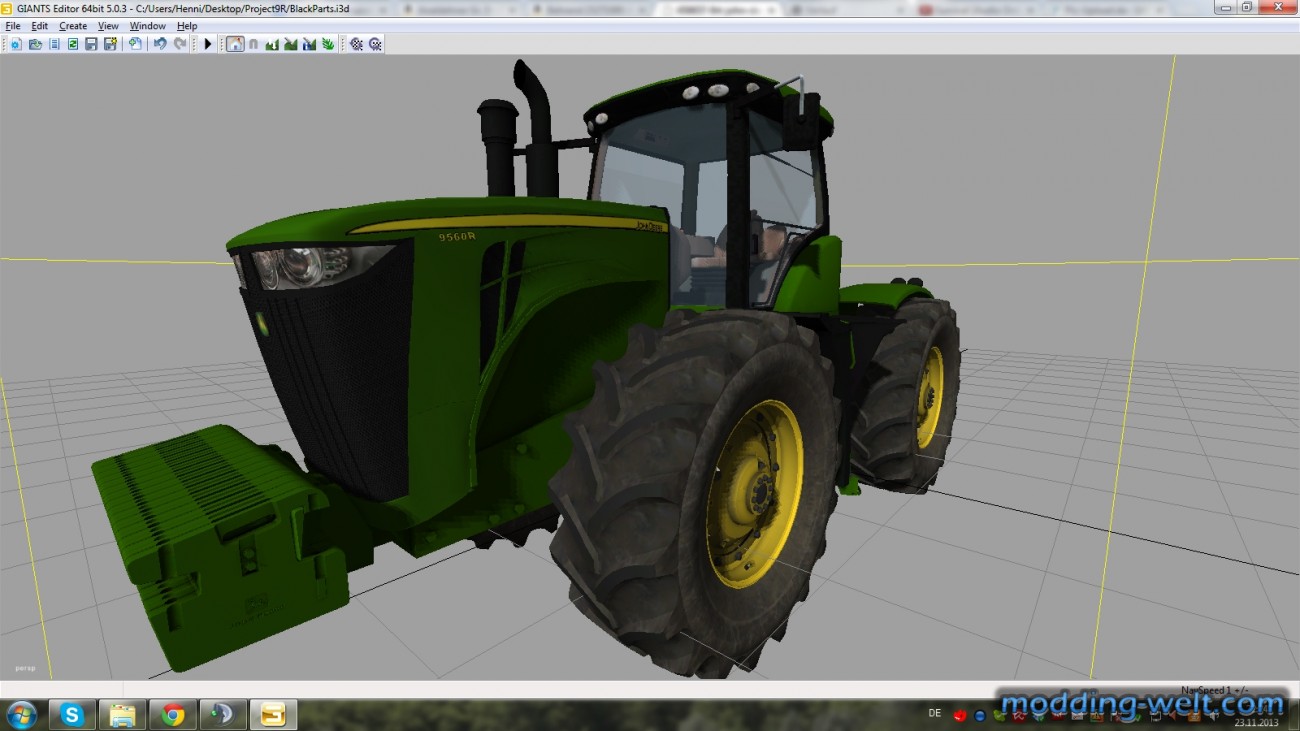Click the red system tray icon
This screenshot has height=731, width=1300.
pyautogui.click(x=959, y=716)
